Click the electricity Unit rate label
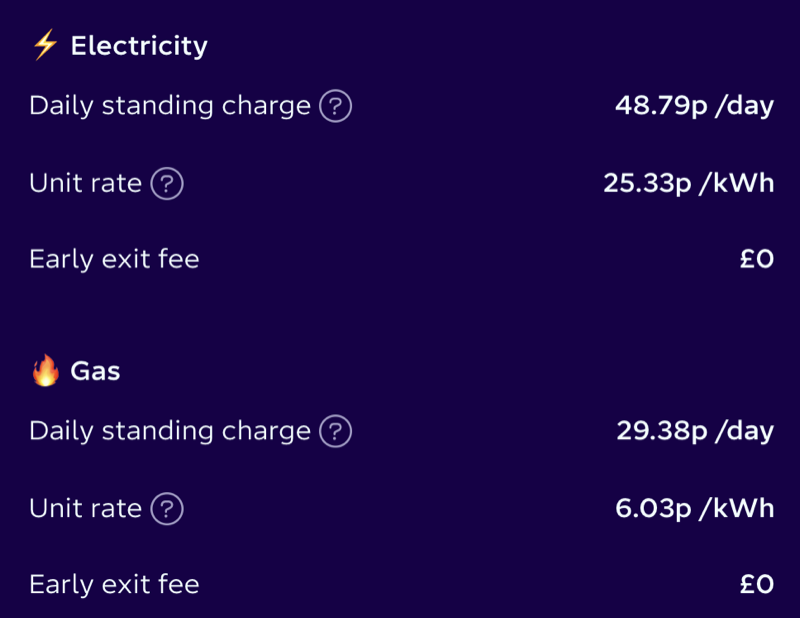 tap(85, 184)
